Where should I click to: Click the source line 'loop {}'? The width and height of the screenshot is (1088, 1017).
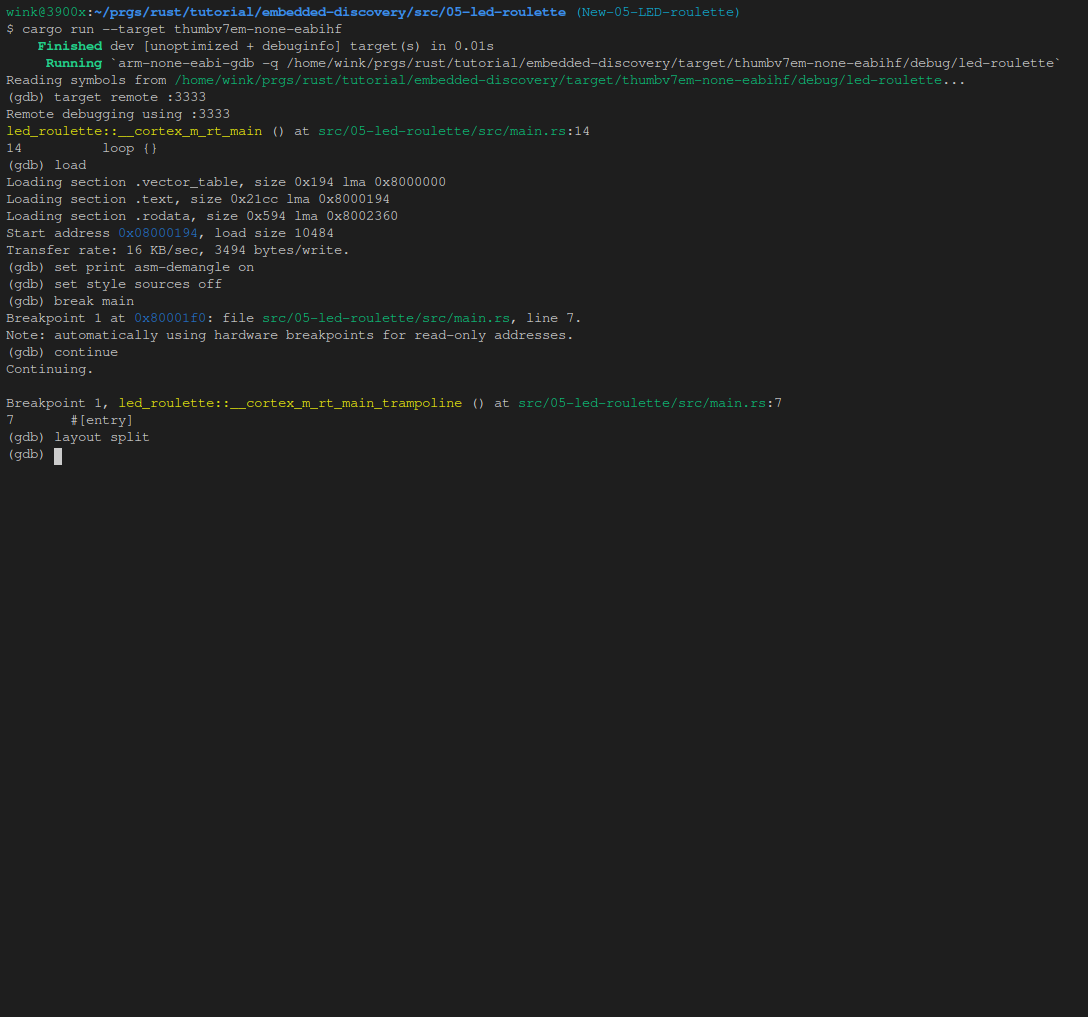[x=130, y=148]
